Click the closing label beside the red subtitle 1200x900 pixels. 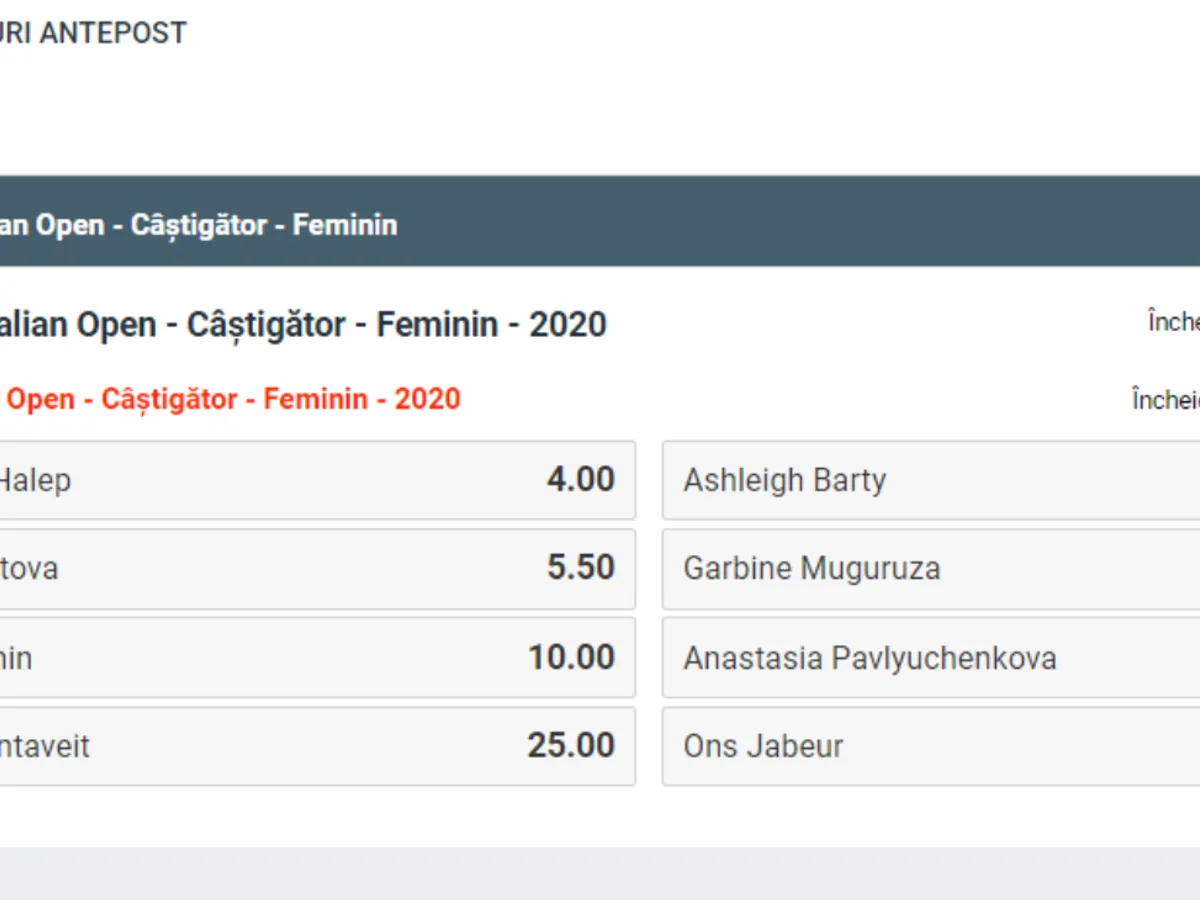click(1166, 400)
